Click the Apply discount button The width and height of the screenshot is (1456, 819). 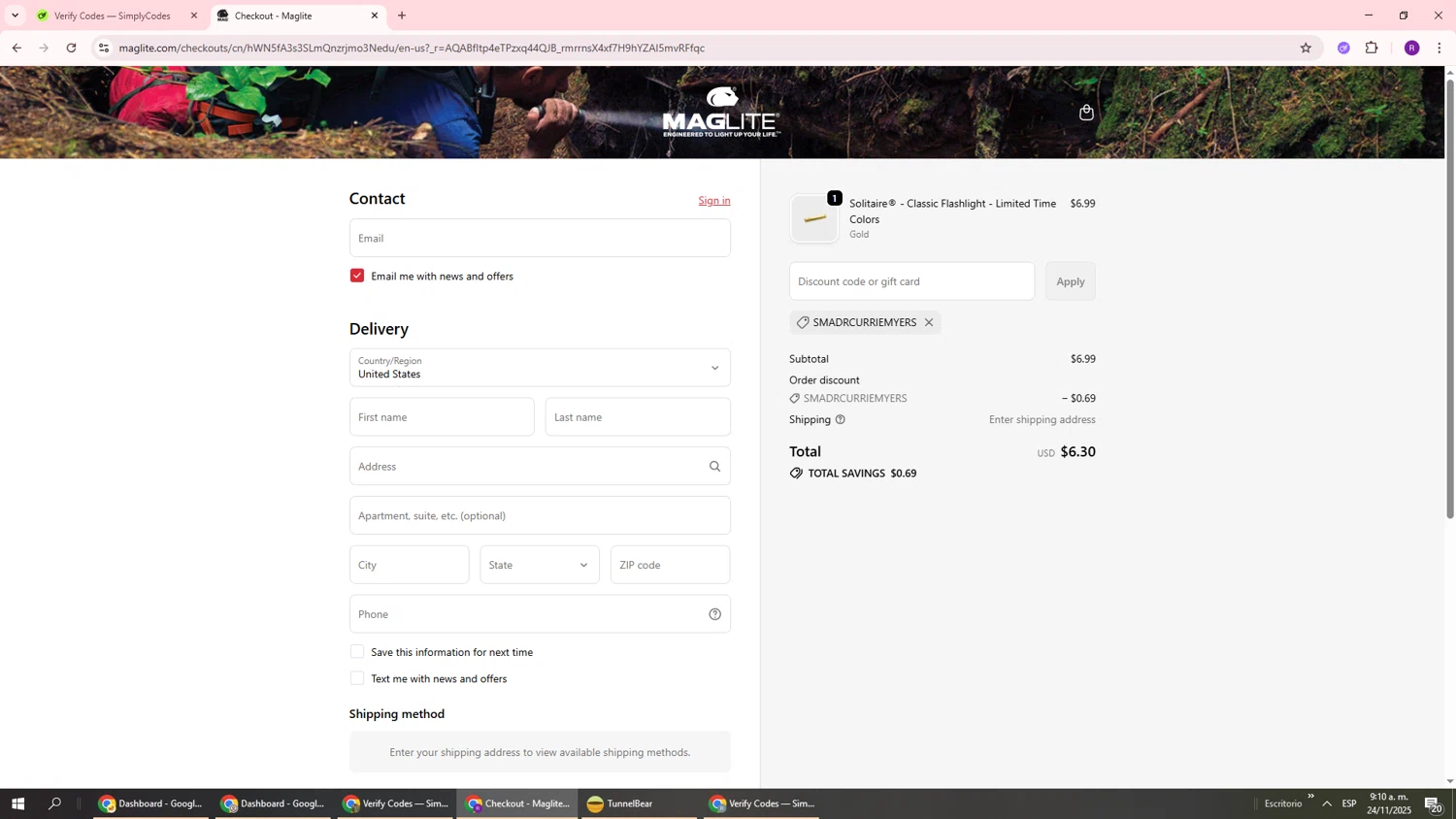[x=1071, y=281]
